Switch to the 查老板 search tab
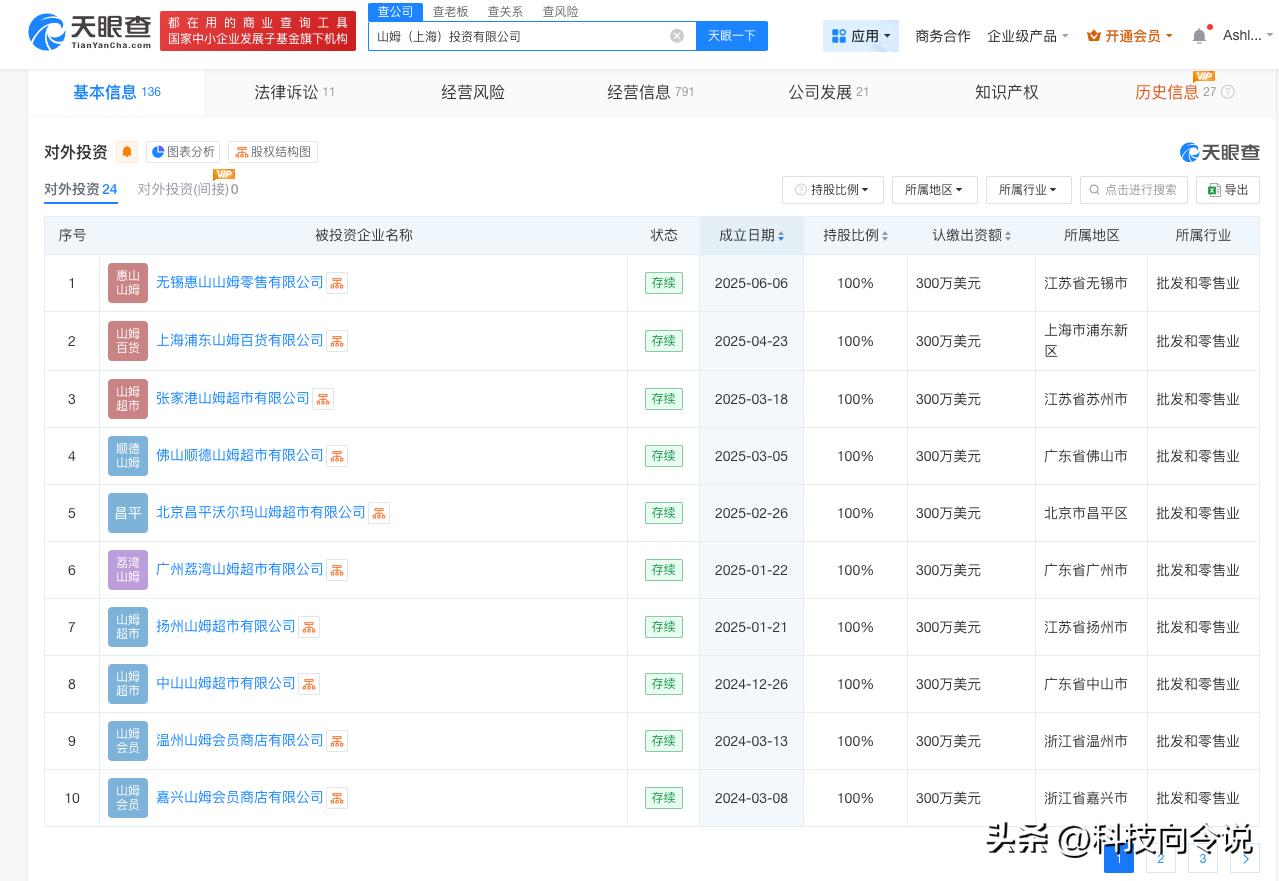1279x881 pixels. [x=450, y=12]
